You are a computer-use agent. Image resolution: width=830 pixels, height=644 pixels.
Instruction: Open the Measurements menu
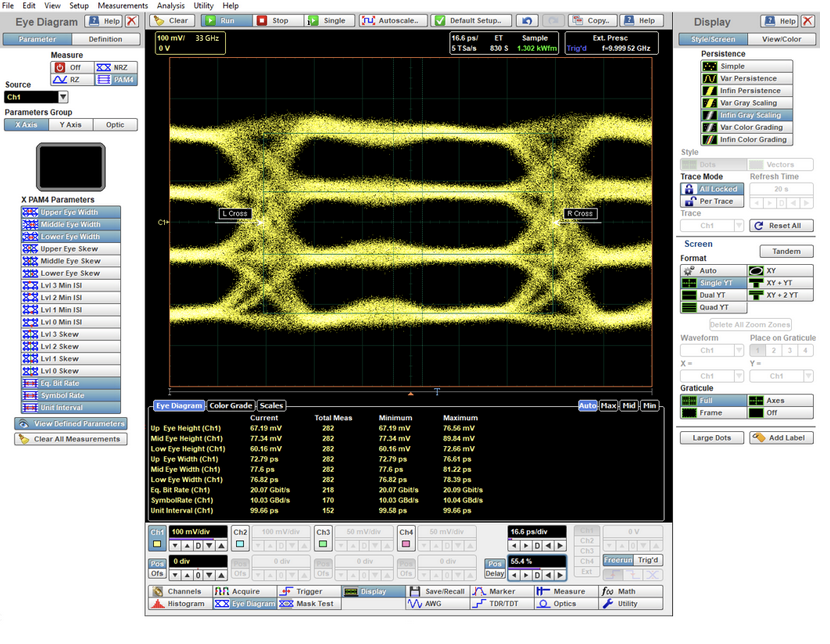(x=122, y=6)
